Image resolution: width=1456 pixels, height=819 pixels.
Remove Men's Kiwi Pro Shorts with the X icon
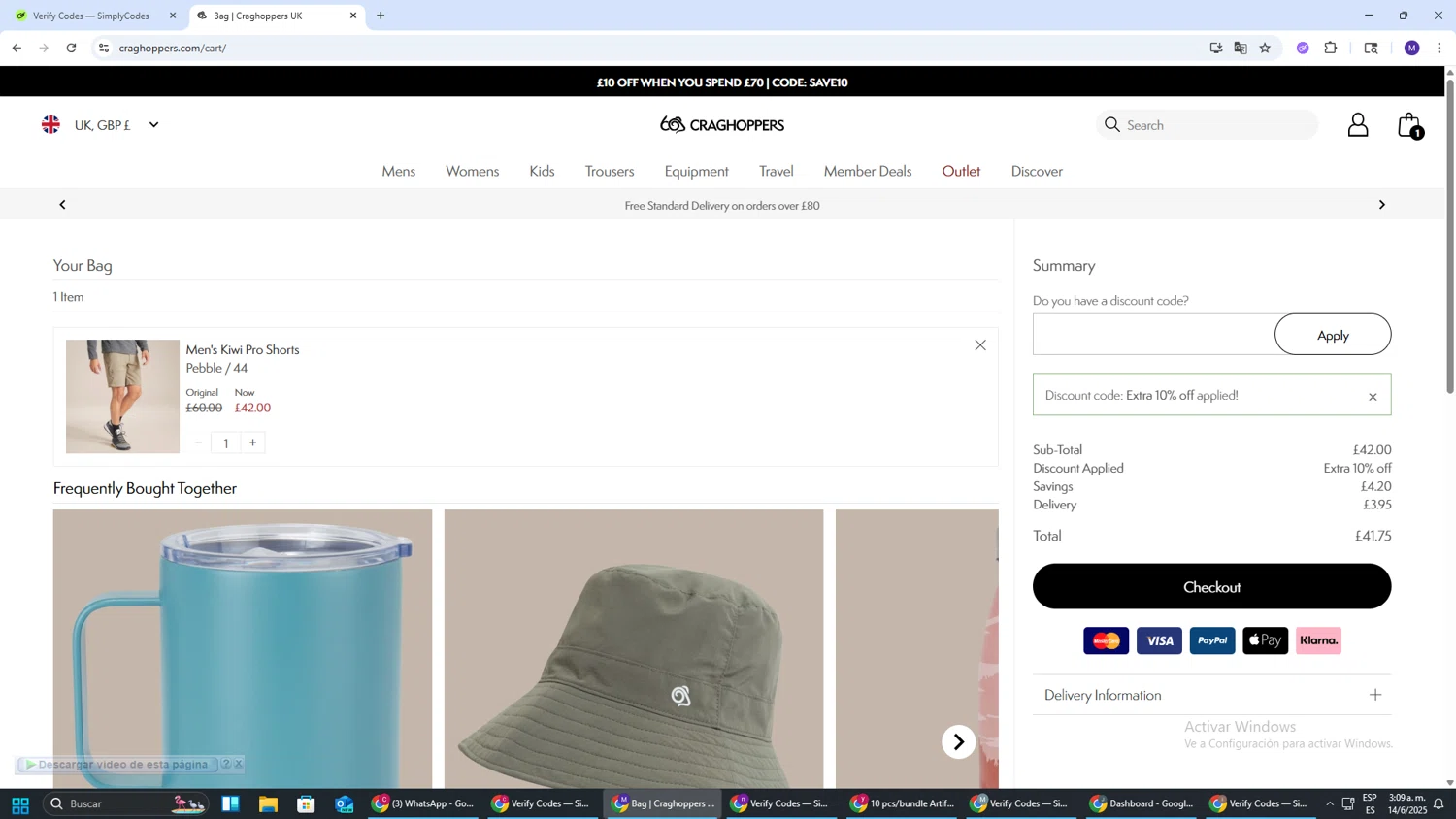point(980,345)
